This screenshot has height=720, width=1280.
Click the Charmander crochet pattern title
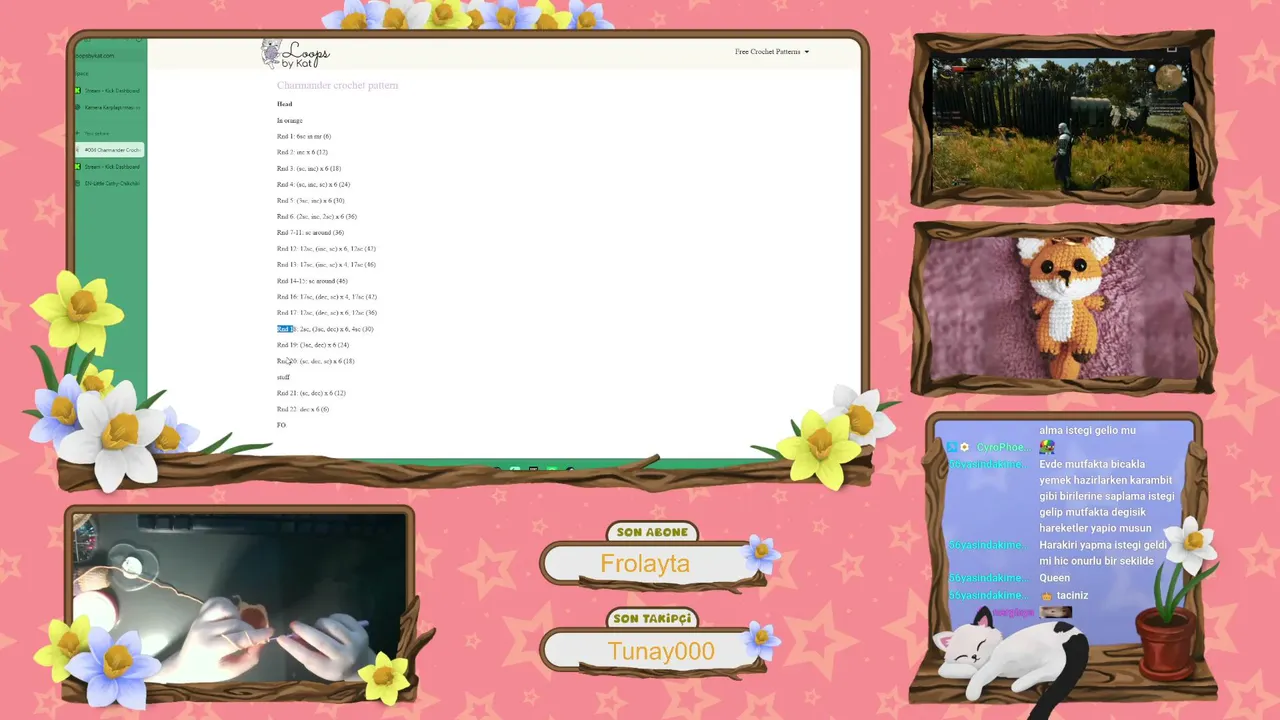337,86
